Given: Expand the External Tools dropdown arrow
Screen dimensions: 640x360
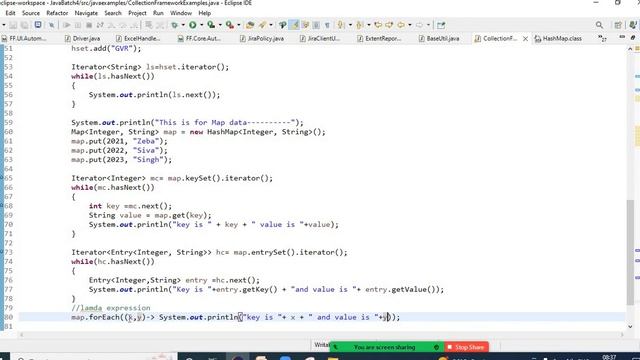Looking at the screenshot, I should pos(239,25).
